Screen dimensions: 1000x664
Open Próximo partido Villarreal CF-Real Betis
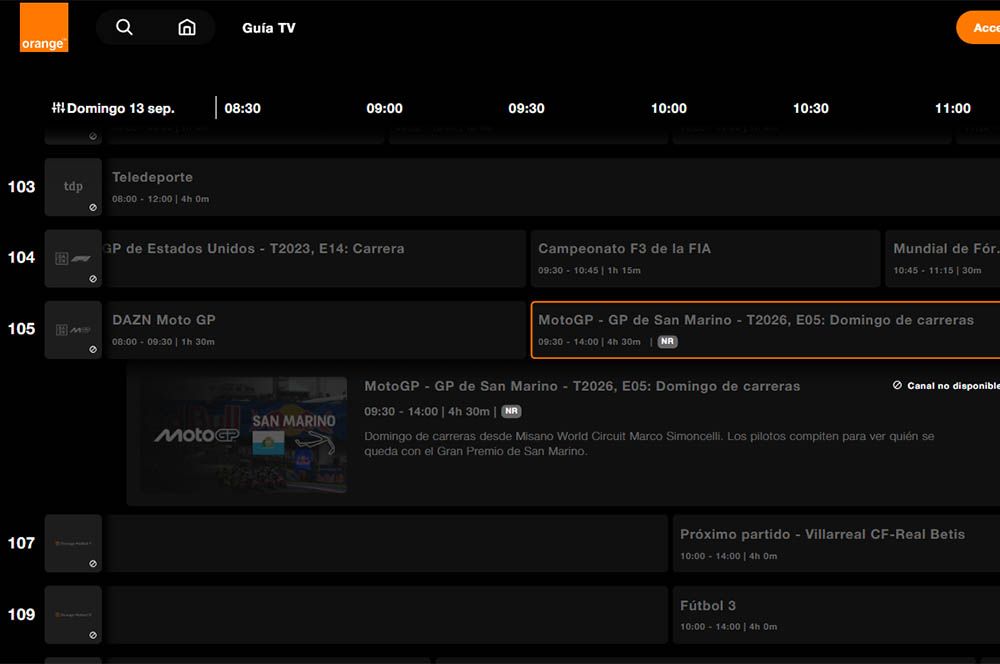[836, 543]
